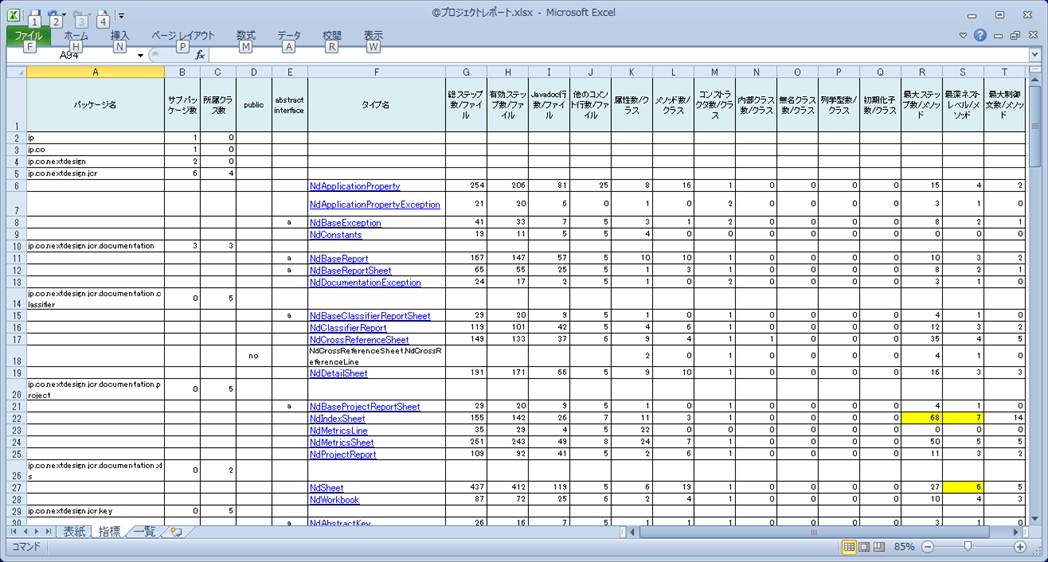Image resolution: width=1048 pixels, height=562 pixels.
Task: Click the Insert Worksheet tab icon
Action: pyautogui.click(x=176, y=532)
